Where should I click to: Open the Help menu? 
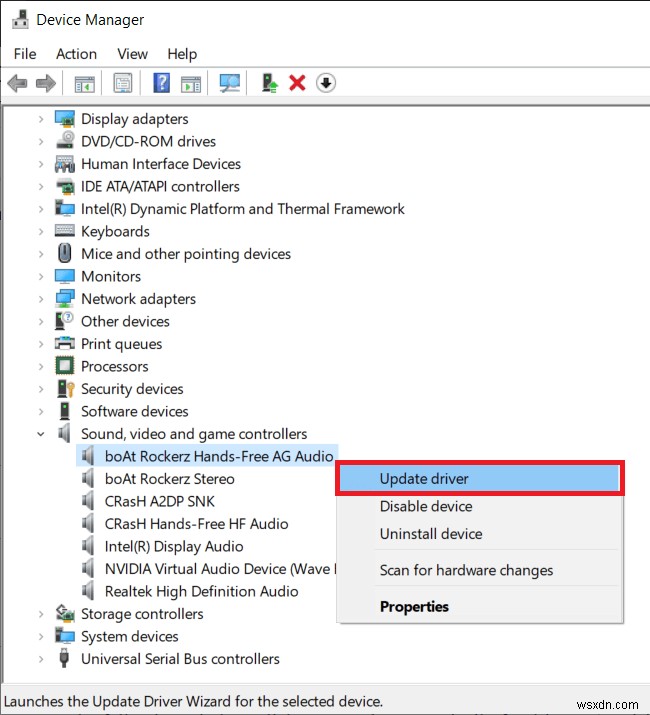pos(182,54)
